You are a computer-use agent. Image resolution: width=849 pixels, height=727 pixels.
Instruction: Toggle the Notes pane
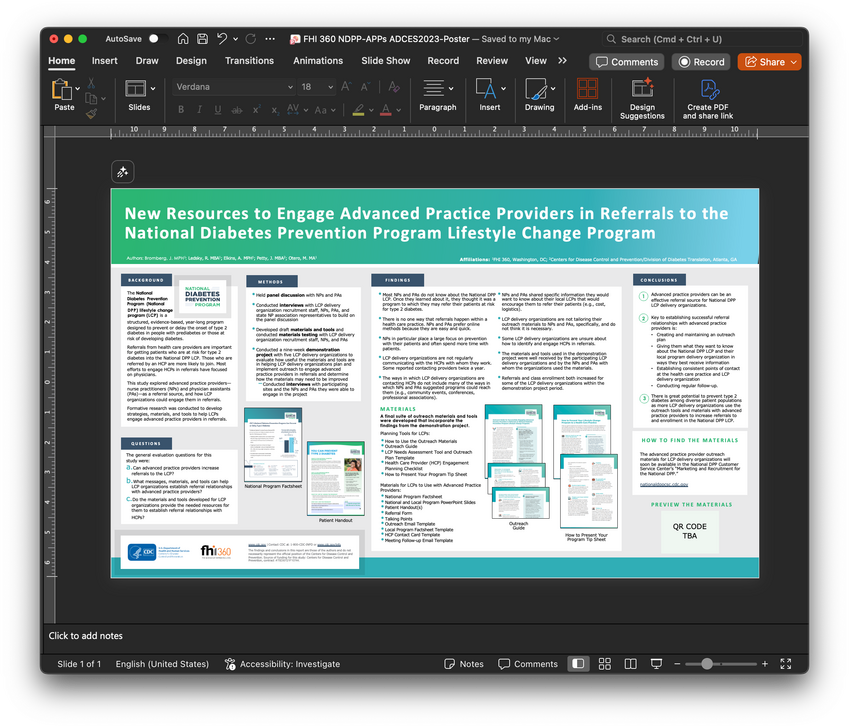pyautogui.click(x=464, y=664)
